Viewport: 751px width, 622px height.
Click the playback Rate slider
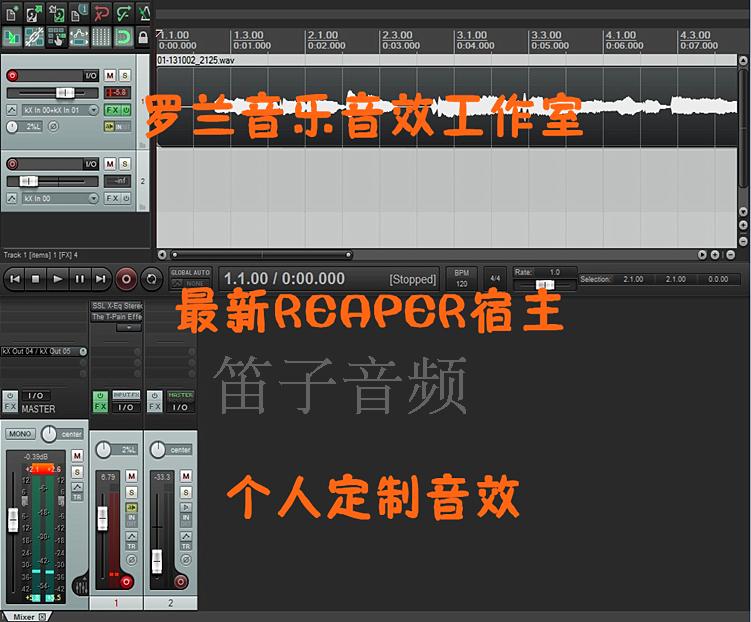(x=545, y=285)
